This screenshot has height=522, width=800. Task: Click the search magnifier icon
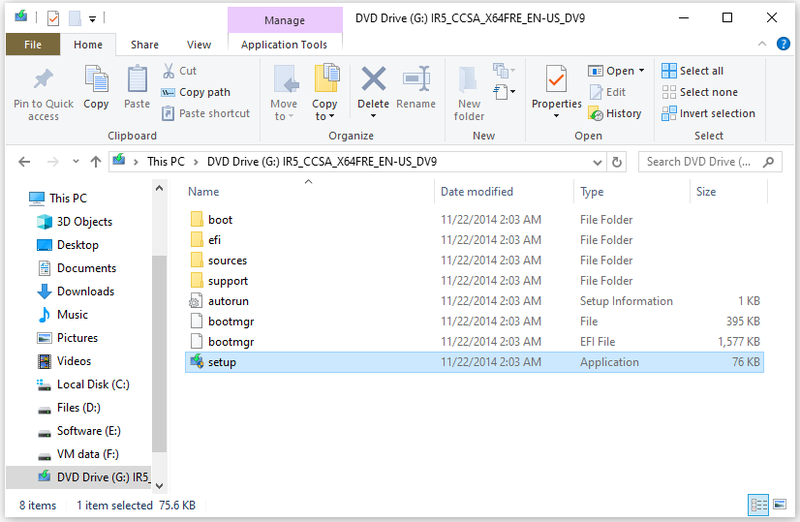768,162
